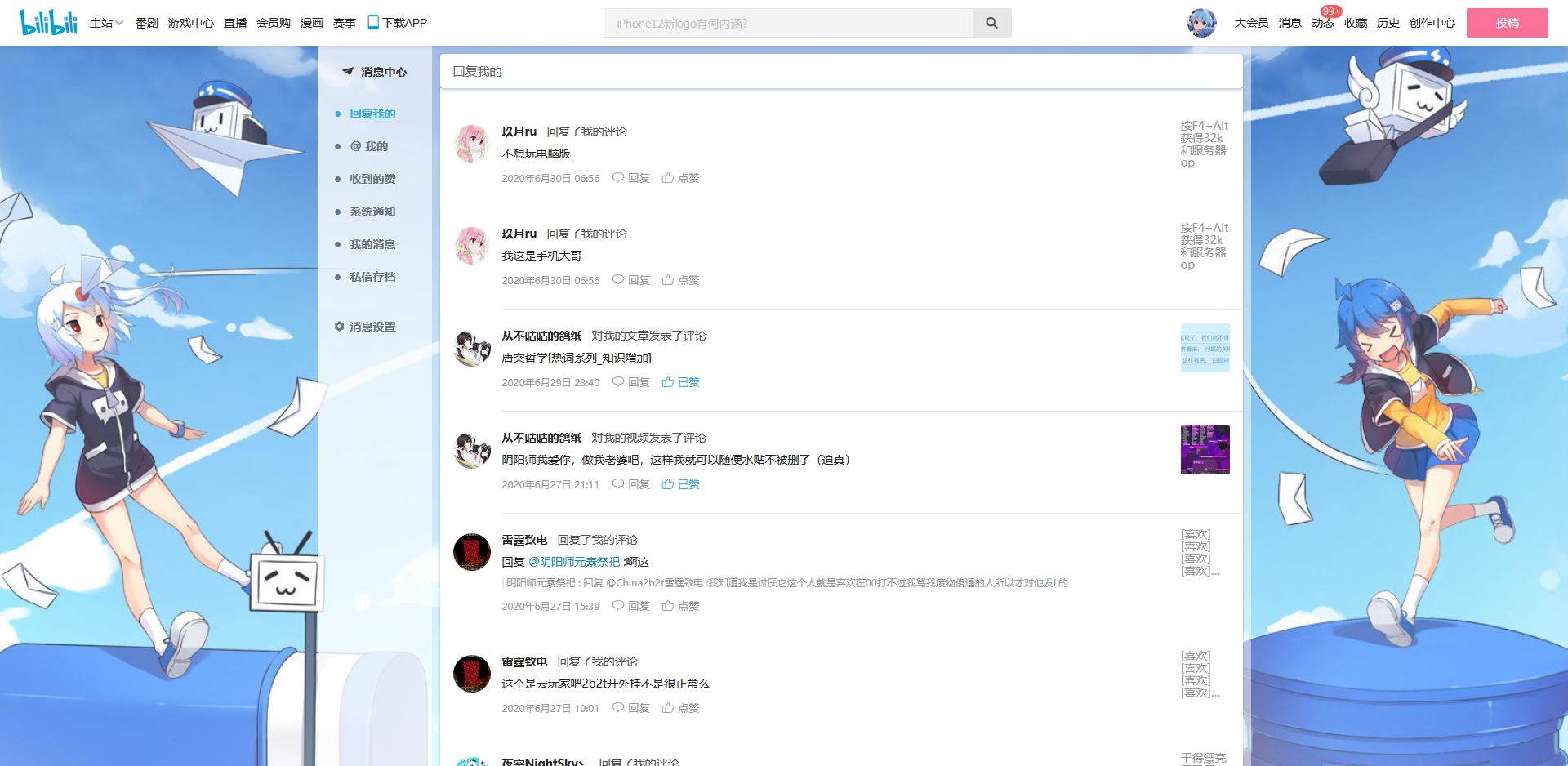Click quoted text 阴阳师元素祭祀 : 回复 @China2b2t雷霆致电
Viewport: 1568px width, 766px height.
point(787,583)
